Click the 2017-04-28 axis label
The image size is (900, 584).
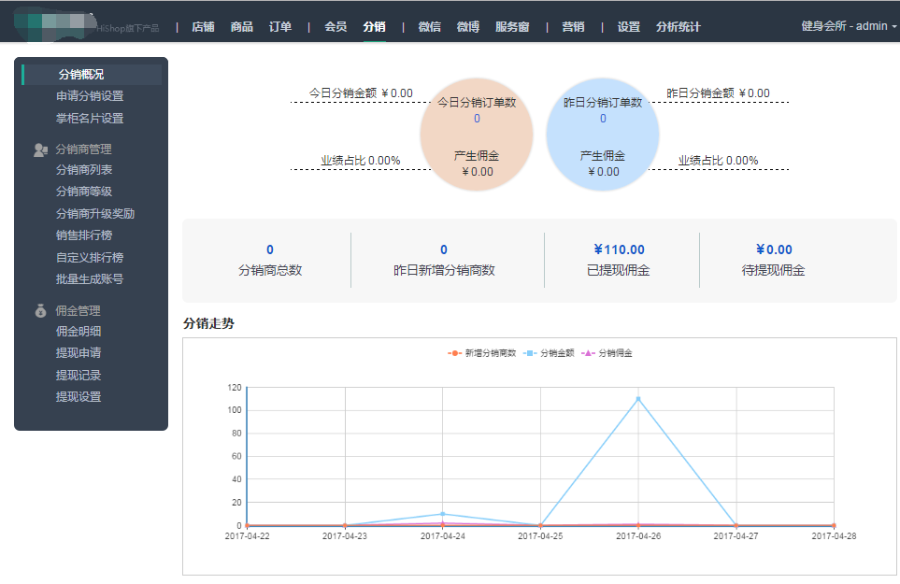click(833, 536)
